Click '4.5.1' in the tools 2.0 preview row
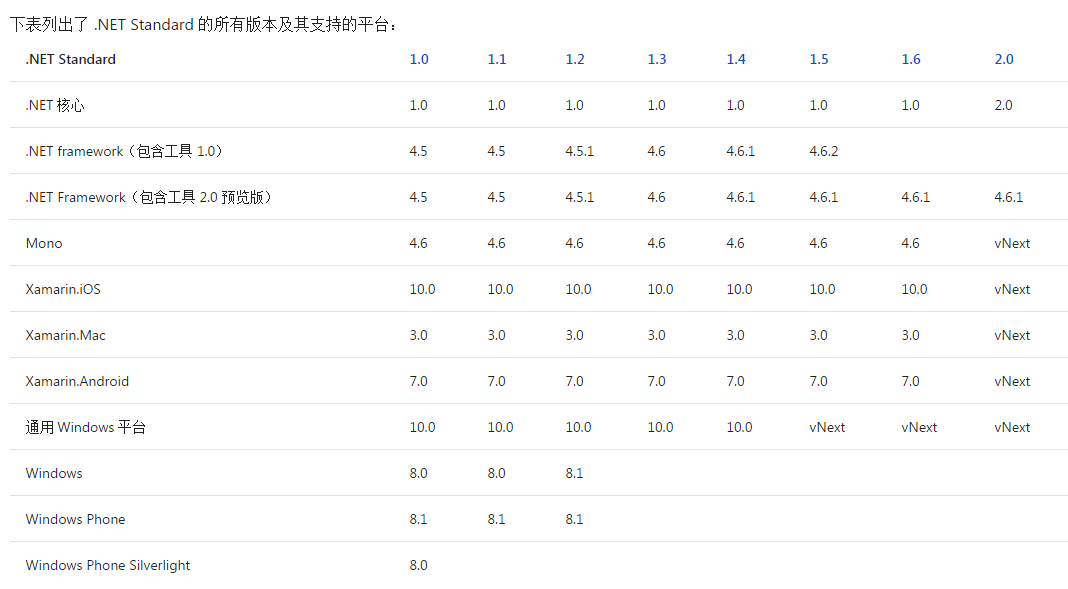The height and width of the screenshot is (589, 1068). 580,197
